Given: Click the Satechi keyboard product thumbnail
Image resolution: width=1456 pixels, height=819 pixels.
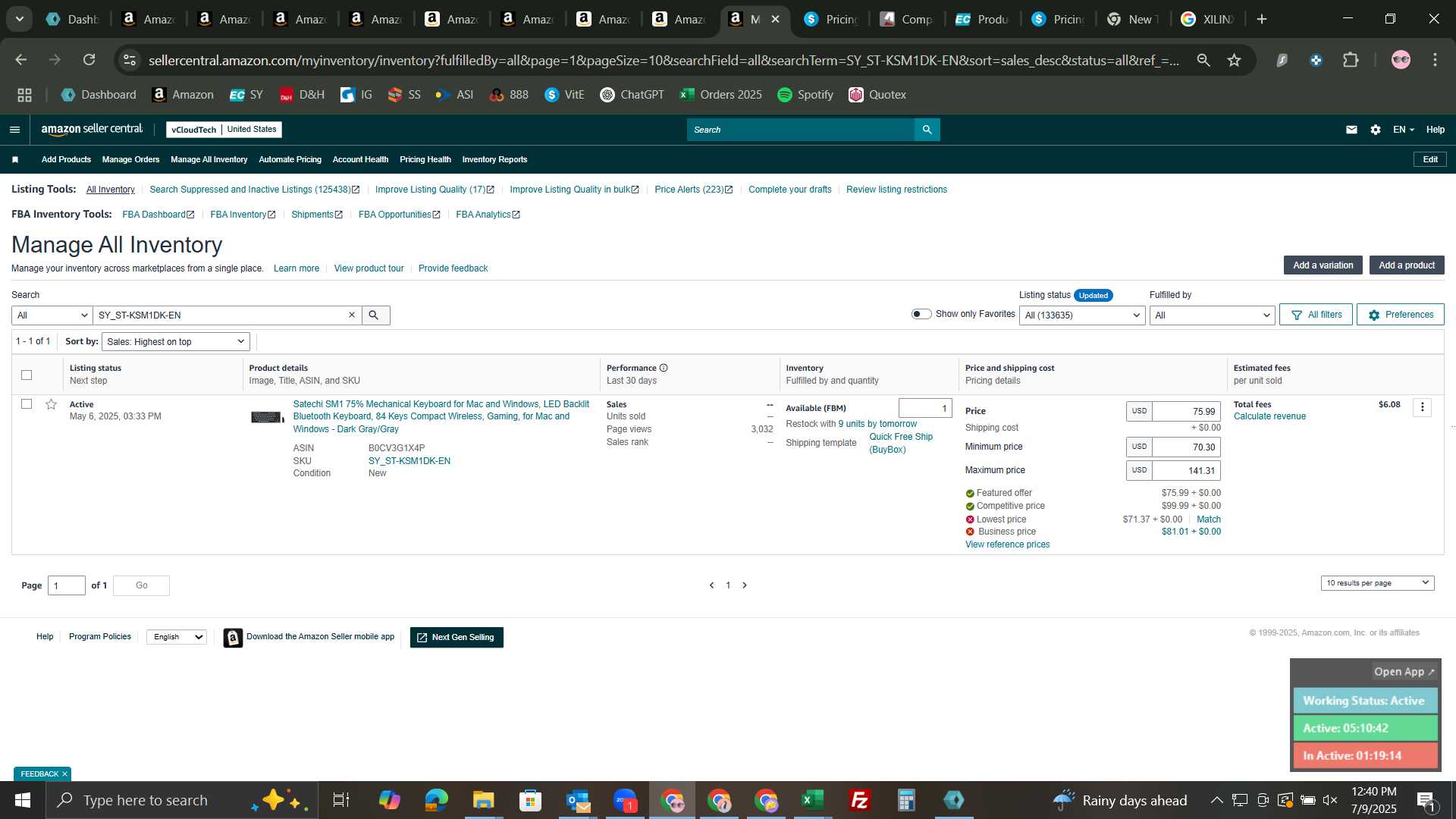Looking at the screenshot, I should tap(267, 417).
